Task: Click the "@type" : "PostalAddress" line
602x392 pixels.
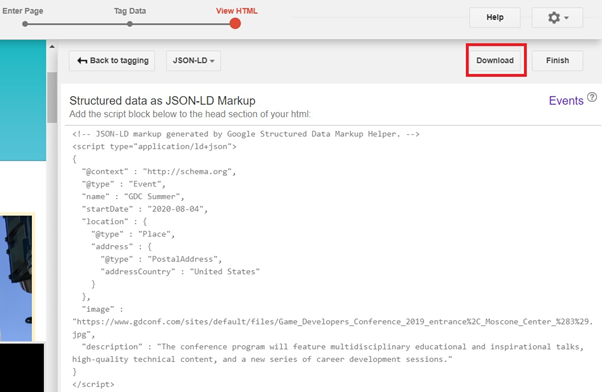Action: pyautogui.click(x=161, y=259)
